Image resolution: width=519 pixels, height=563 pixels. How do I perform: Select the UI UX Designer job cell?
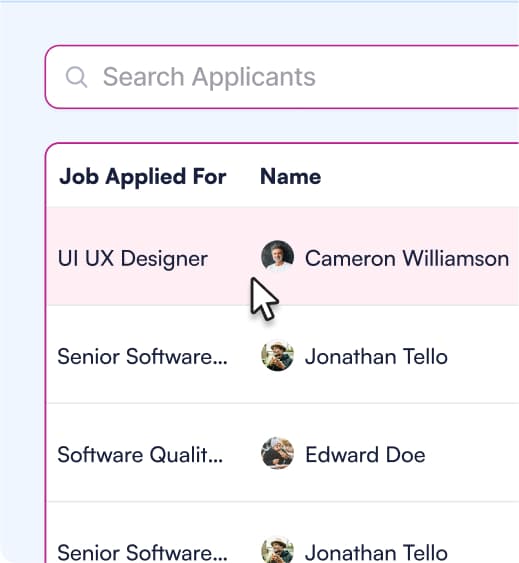(133, 258)
